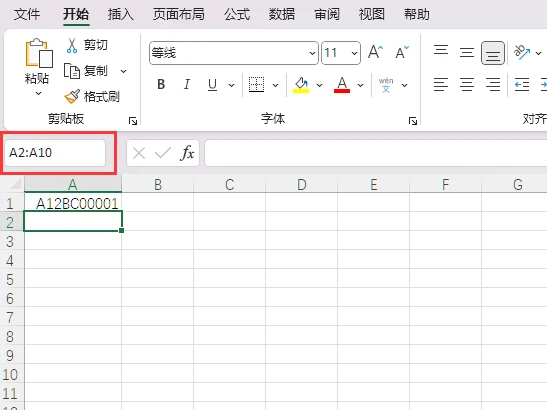Open the font size dropdown showing 11
Viewport: 547px width, 410px height.
341,53
